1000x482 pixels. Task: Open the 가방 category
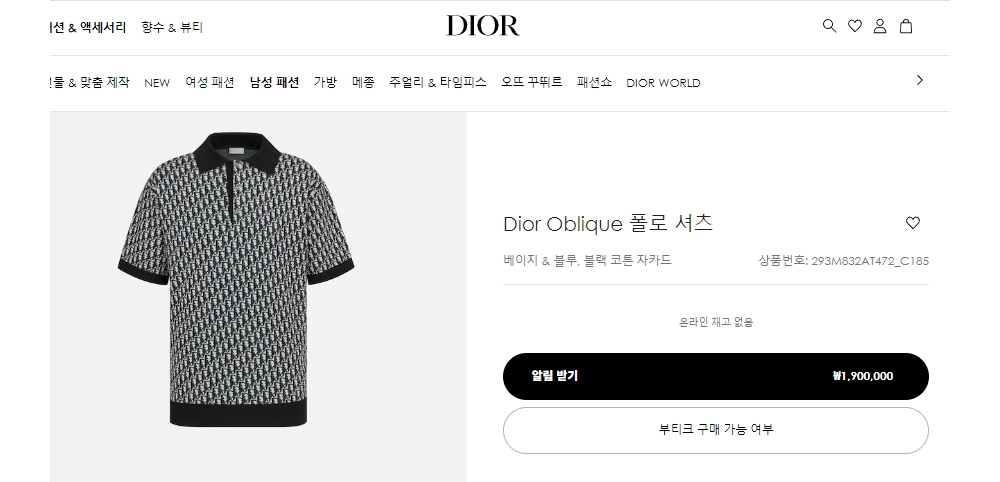(325, 82)
